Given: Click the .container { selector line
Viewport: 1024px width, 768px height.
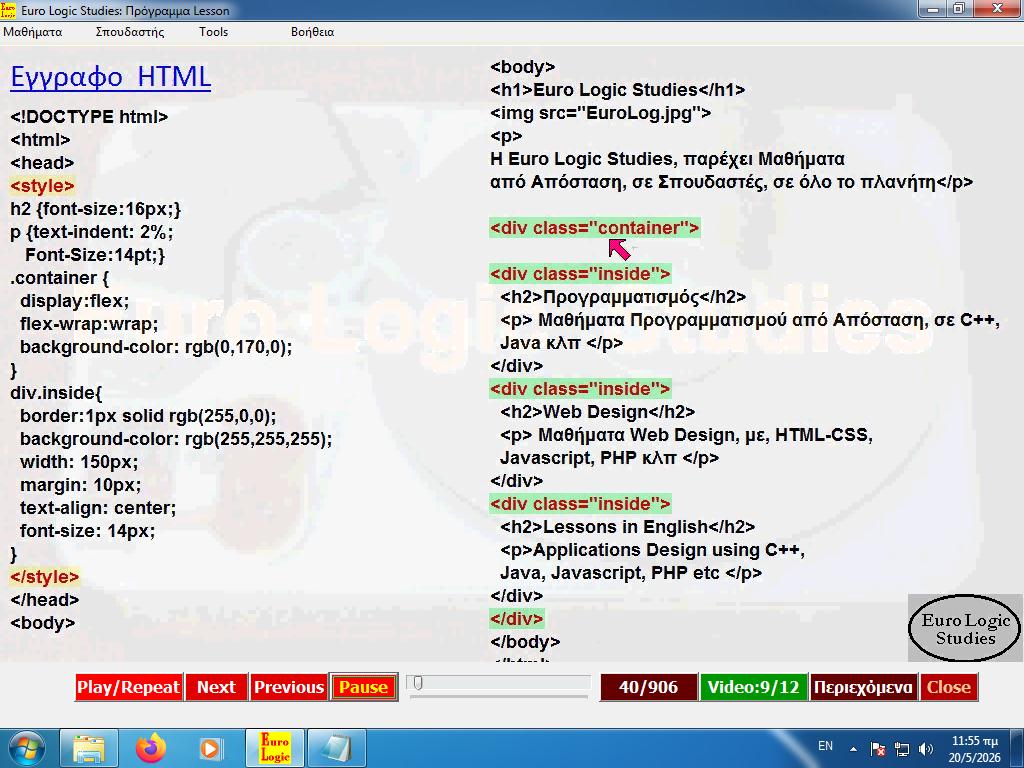Looking at the screenshot, I should [x=59, y=278].
